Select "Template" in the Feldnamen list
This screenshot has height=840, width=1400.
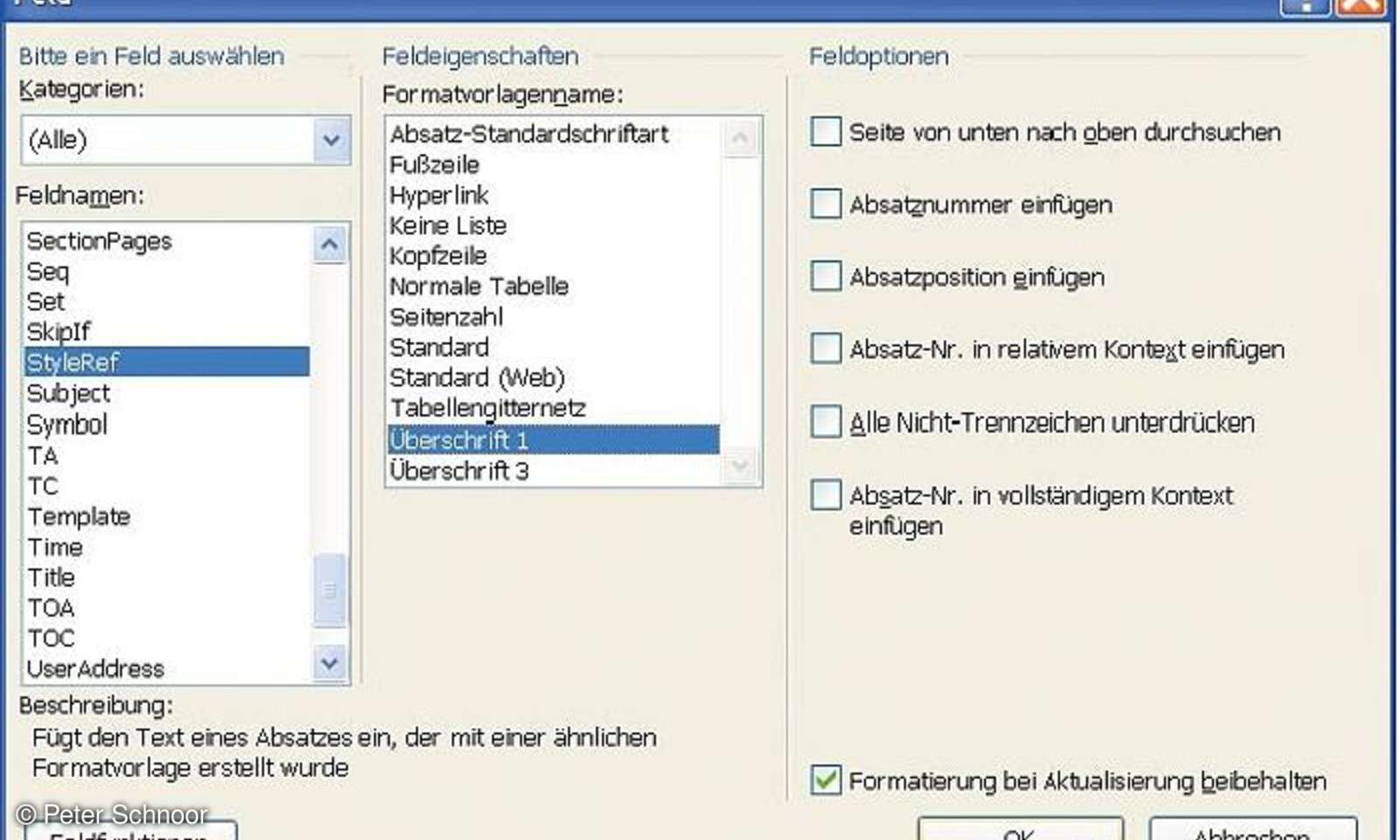click(79, 516)
